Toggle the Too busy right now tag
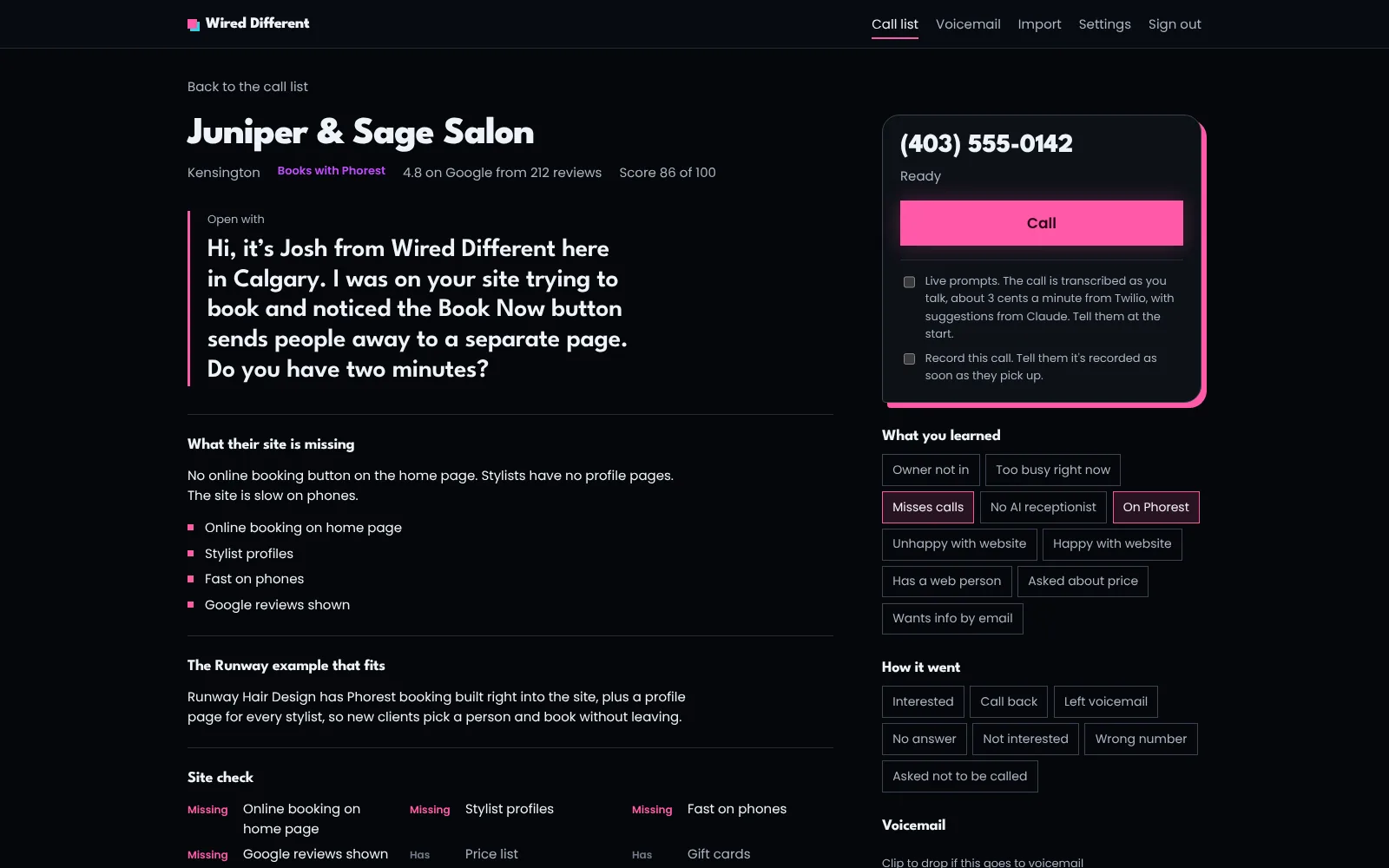Viewport: 1389px width, 868px height. [x=1053, y=470]
